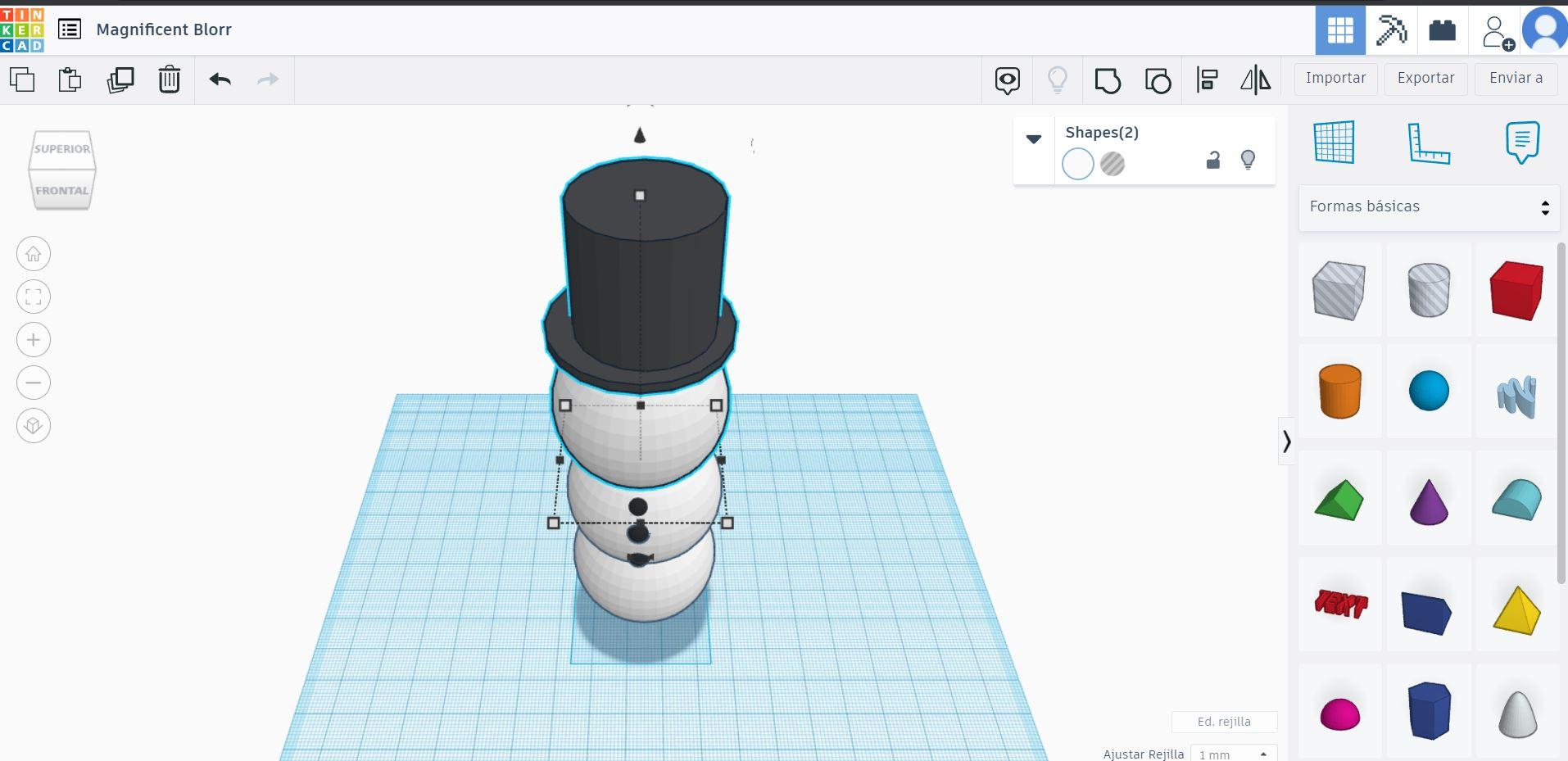The image size is (1568, 761).
Task: Click the Tinkercad logo
Action: coord(22,29)
